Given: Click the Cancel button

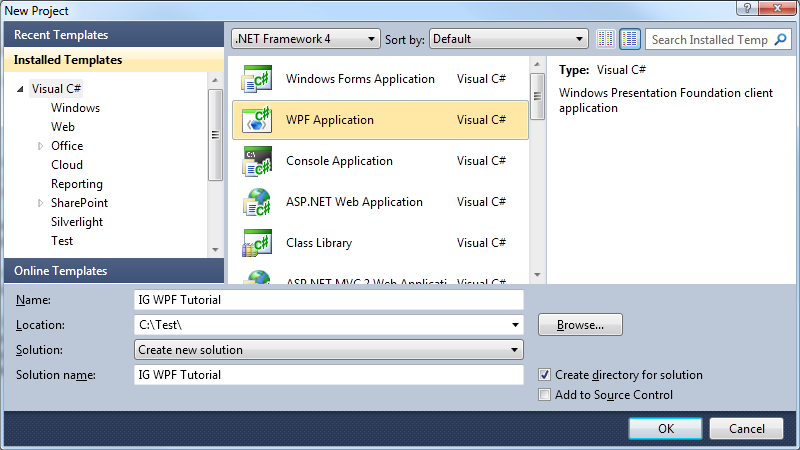Looking at the screenshot, I should (746, 429).
